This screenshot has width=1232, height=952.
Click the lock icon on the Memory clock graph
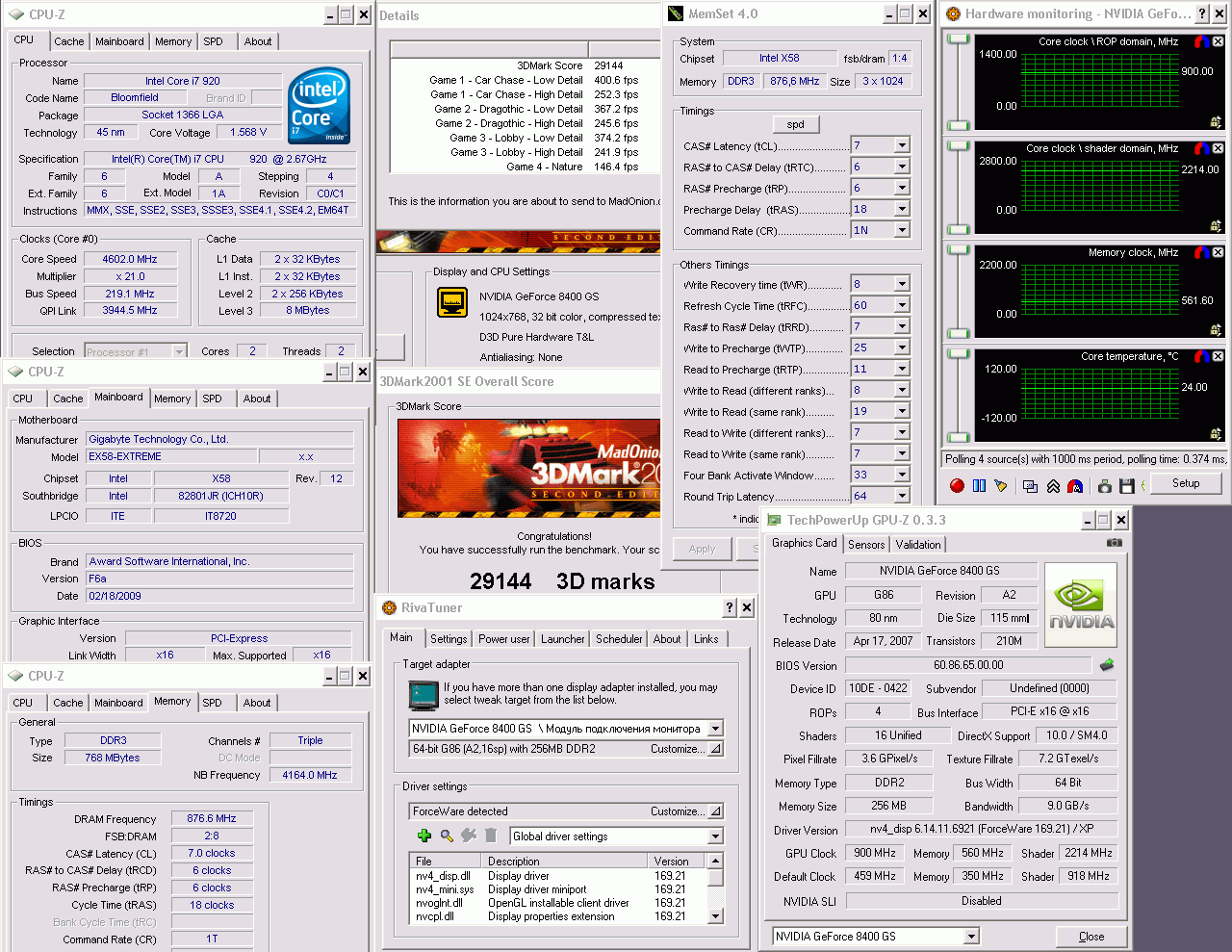[x=1217, y=329]
